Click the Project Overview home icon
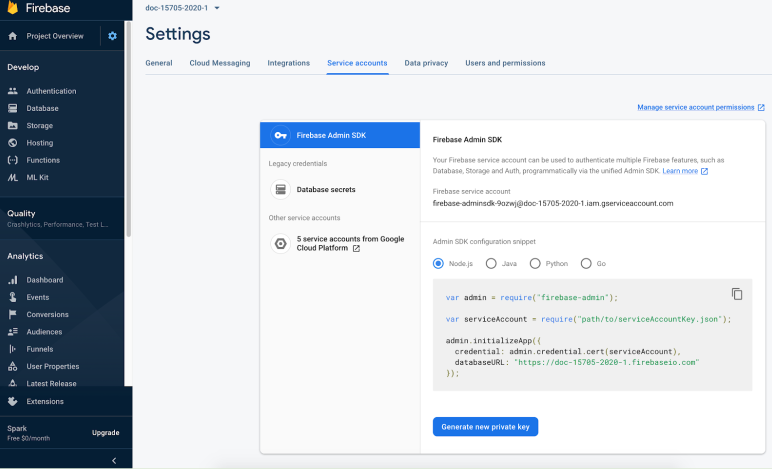The image size is (772, 469). 13,36
